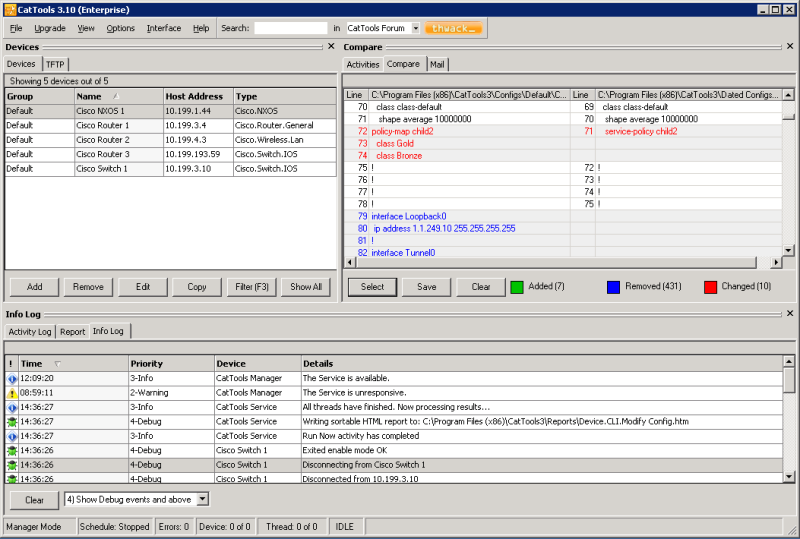Viewport: 800px width, 539px height.
Task: Click the Group column header
Action: coord(40,96)
